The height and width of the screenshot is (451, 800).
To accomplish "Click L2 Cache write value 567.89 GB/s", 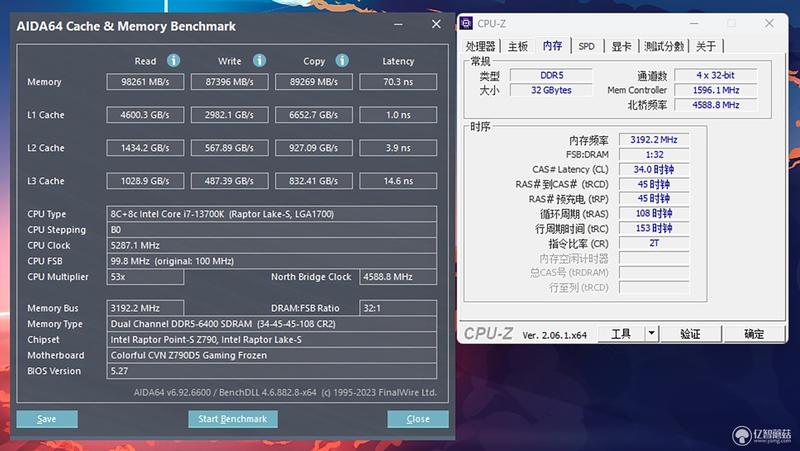I will [230, 148].
